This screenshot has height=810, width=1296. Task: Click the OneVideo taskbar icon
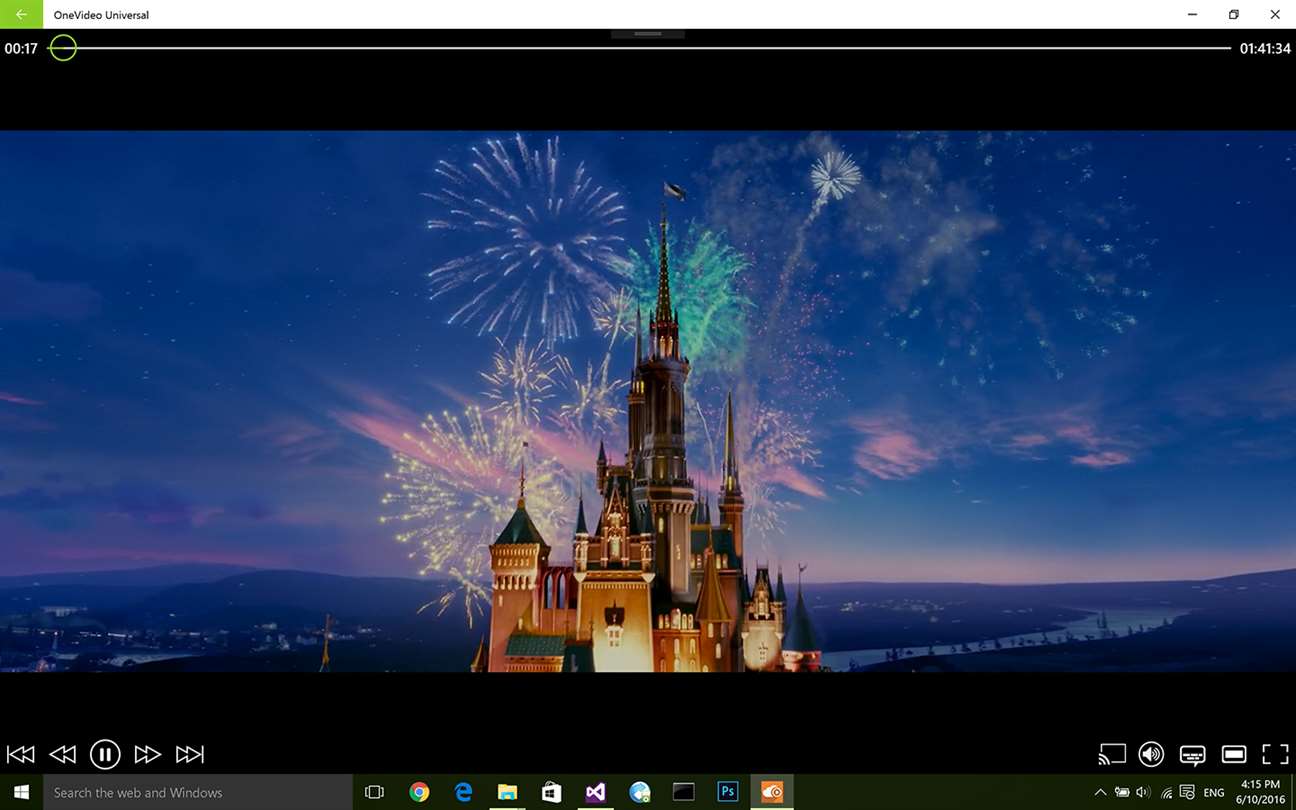pyautogui.click(x=772, y=792)
